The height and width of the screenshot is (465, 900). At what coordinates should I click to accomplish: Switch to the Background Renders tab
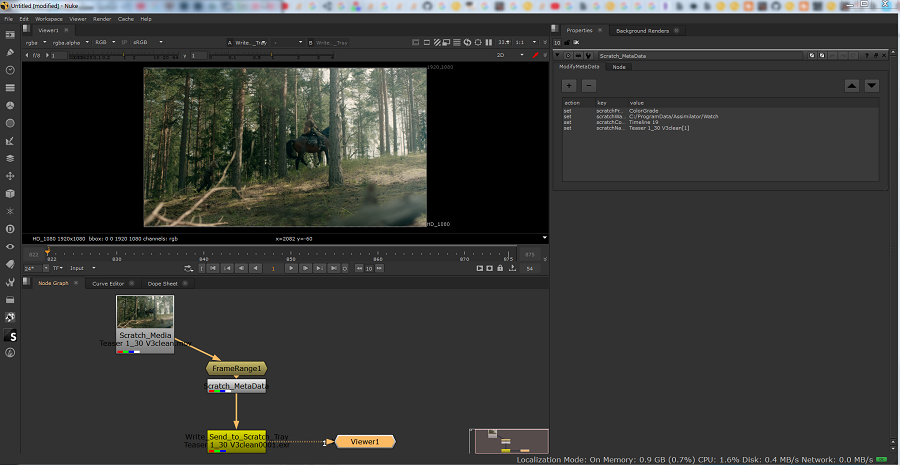(x=642, y=30)
